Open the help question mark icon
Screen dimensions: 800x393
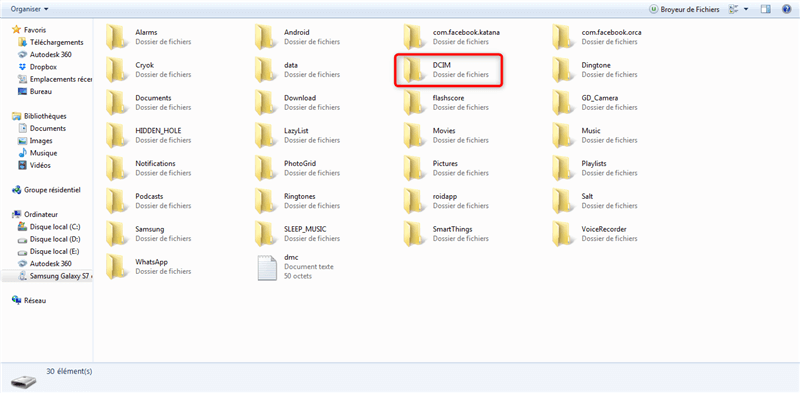786,9
